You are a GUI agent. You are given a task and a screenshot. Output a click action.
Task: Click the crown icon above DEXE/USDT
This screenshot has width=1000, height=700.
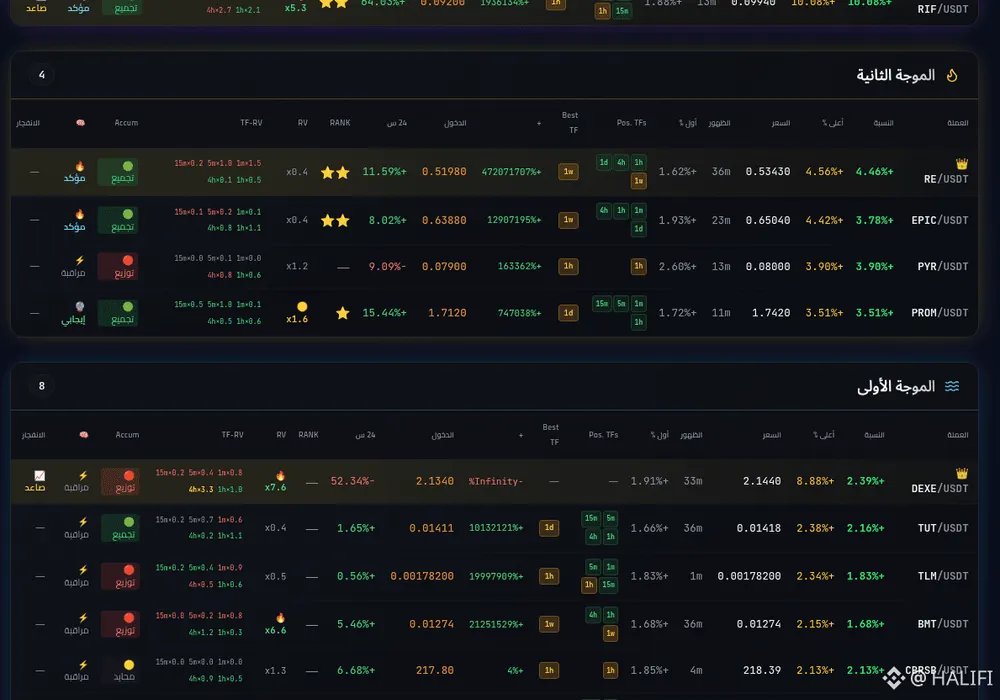pos(962,473)
